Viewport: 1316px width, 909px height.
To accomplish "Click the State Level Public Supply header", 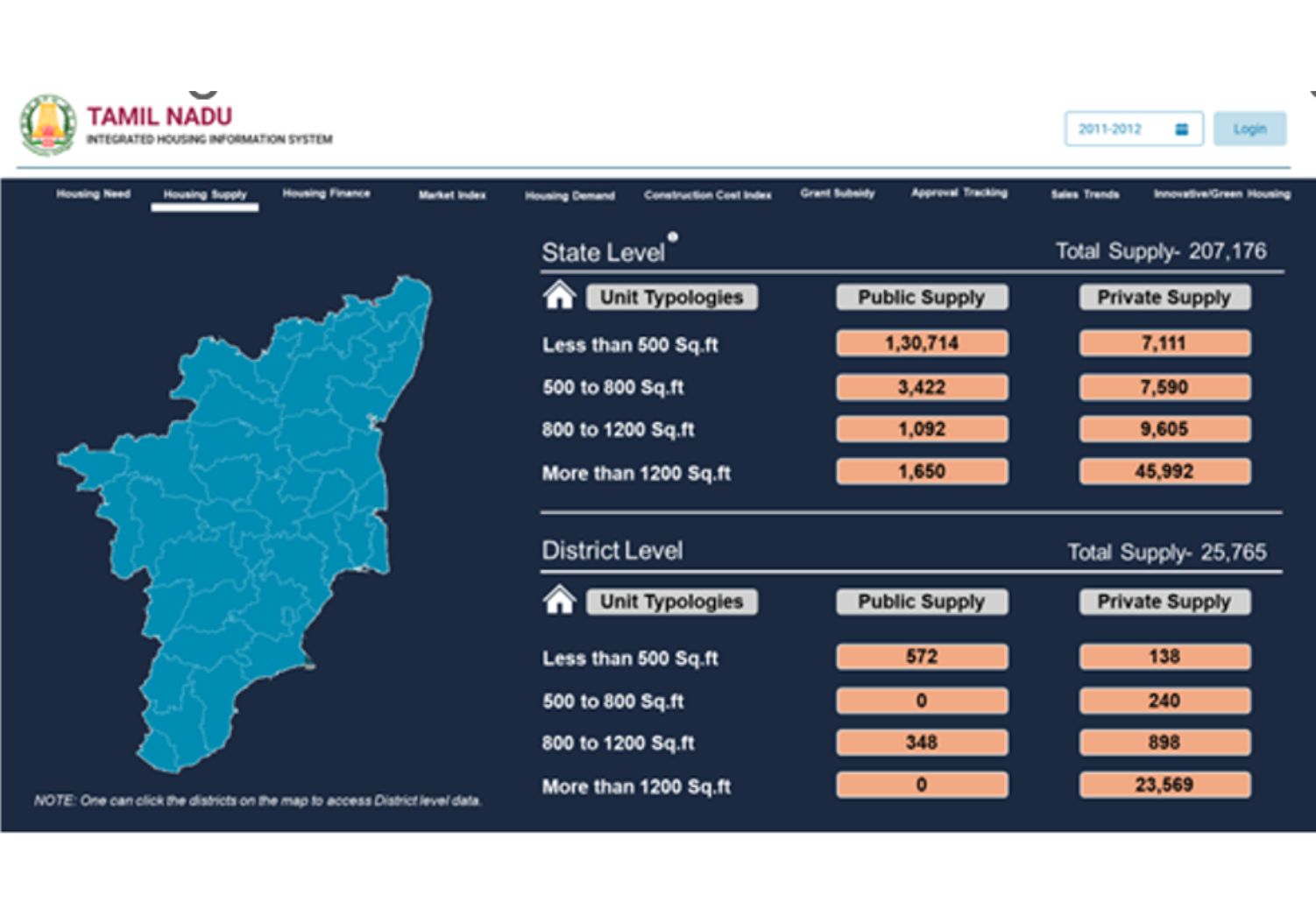I will [922, 298].
